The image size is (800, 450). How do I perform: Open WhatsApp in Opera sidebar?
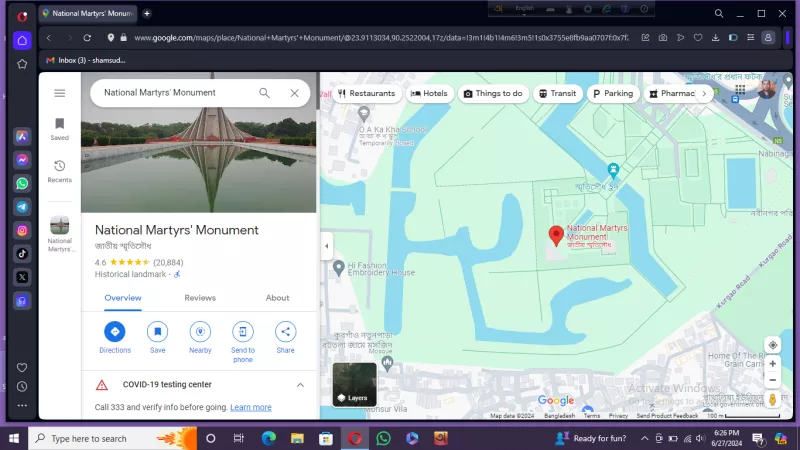[22, 184]
